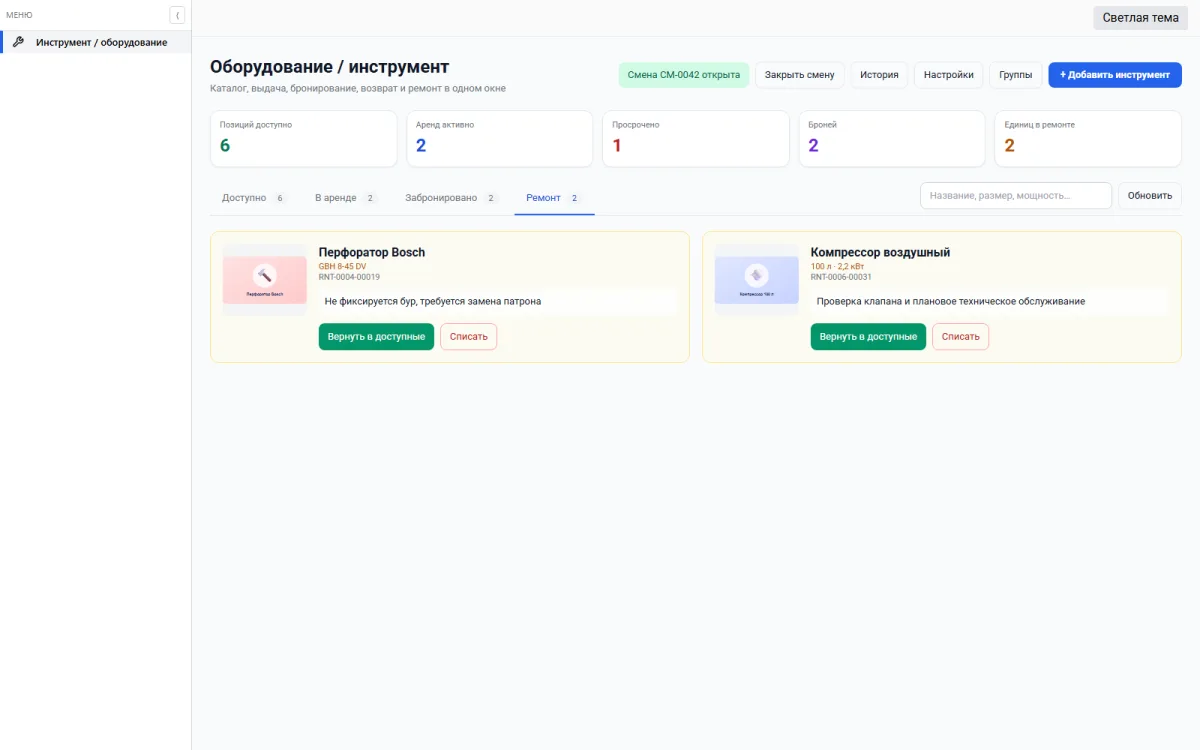Select the Ремонт tab

tap(554, 198)
